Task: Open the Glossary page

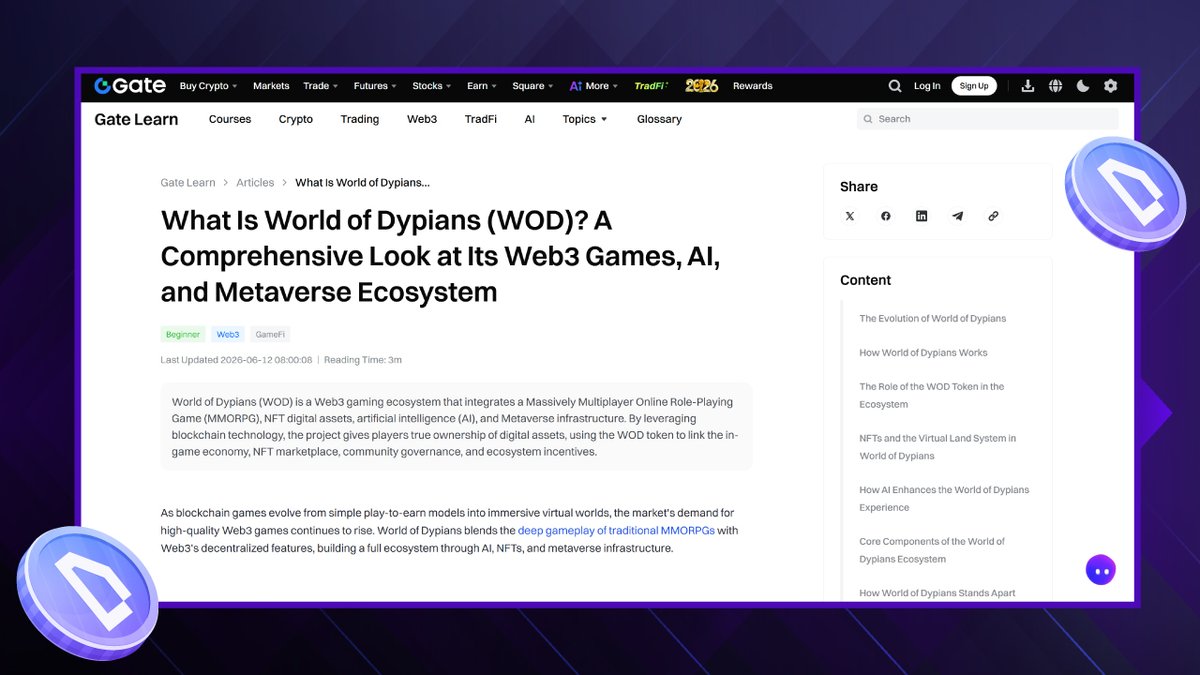Action: (x=659, y=119)
